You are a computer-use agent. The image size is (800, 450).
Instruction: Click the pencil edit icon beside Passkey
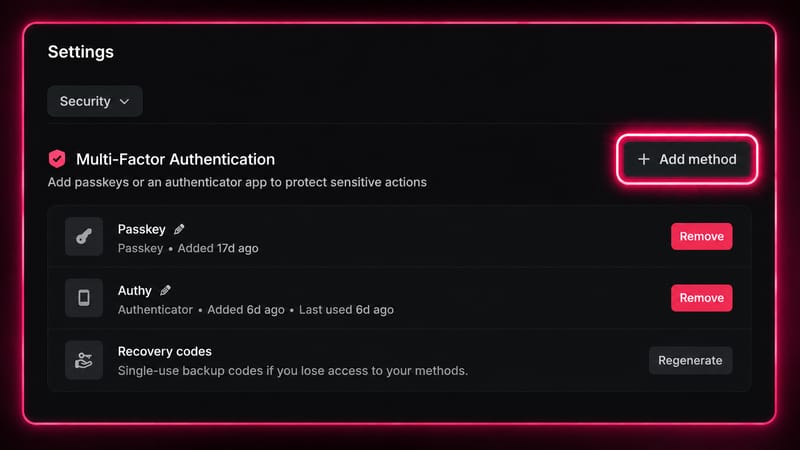[179, 229]
